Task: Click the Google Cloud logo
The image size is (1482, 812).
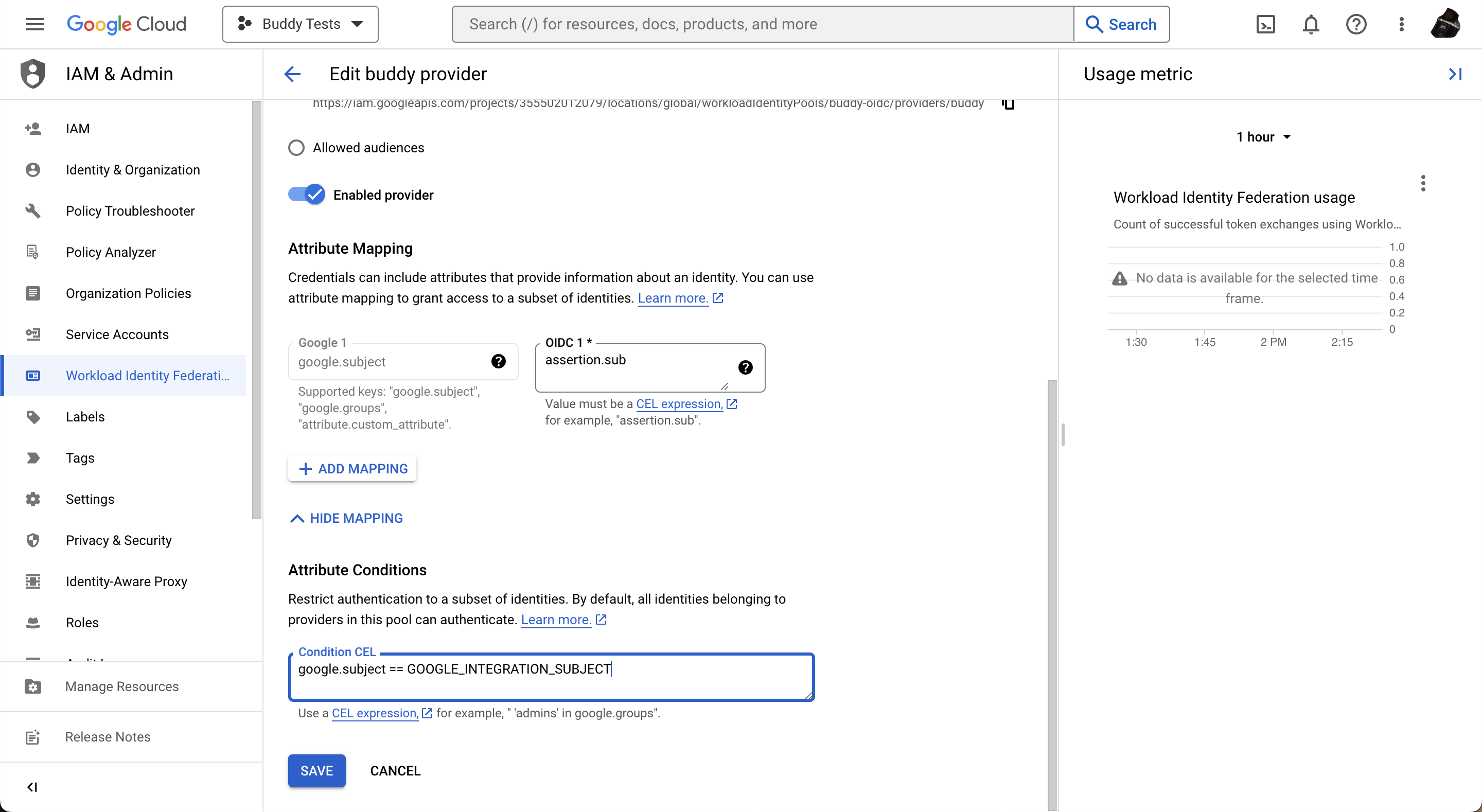Action: tap(127, 24)
